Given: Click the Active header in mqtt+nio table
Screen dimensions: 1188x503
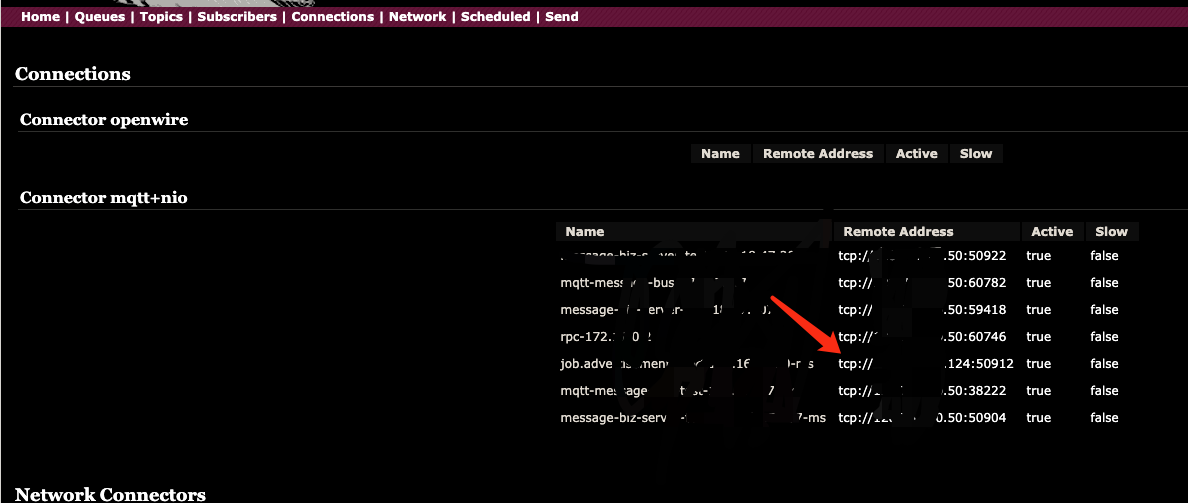Looking at the screenshot, I should [x=1052, y=231].
